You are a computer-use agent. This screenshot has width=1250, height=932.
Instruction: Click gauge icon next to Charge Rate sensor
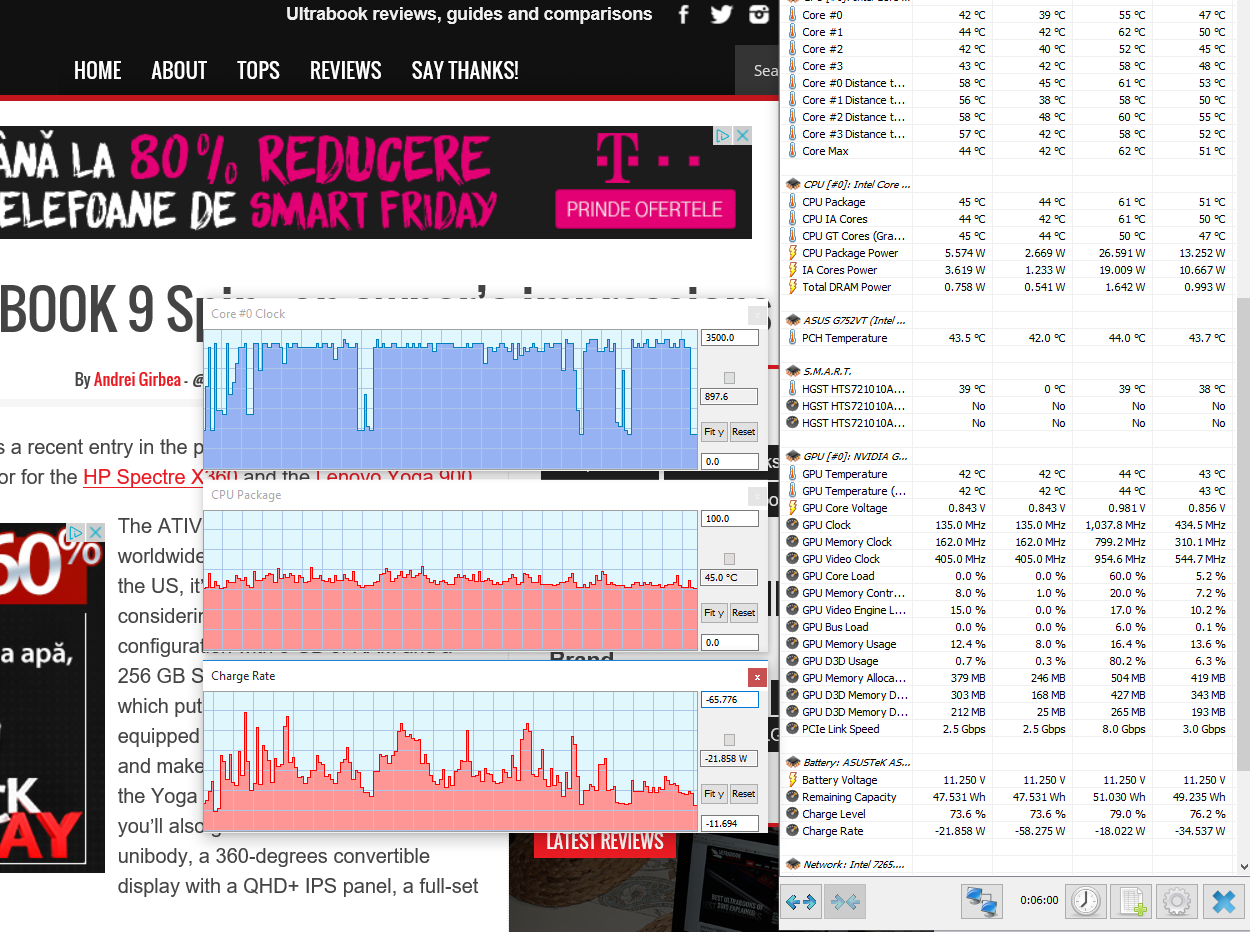pos(791,831)
